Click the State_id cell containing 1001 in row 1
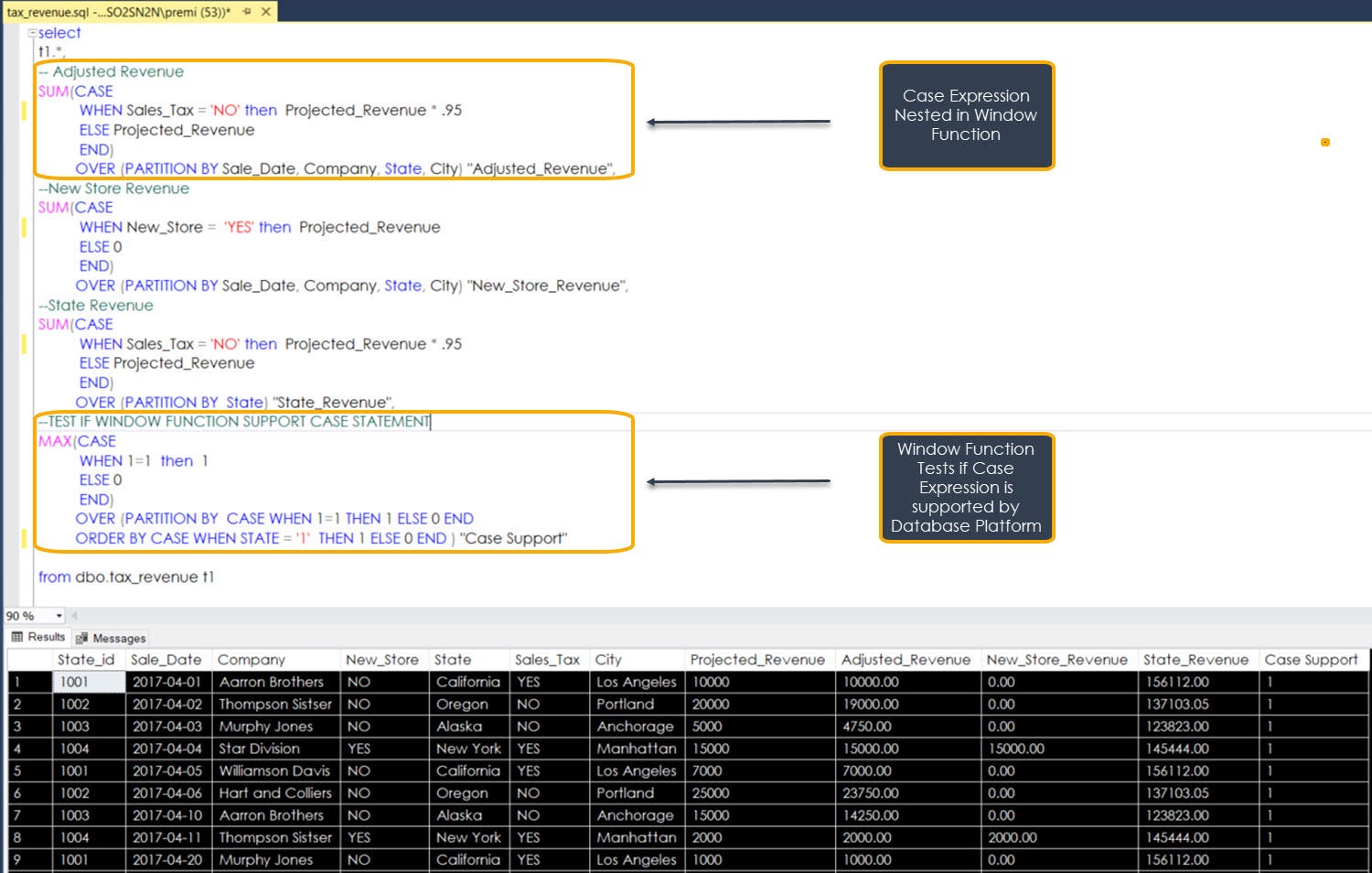1372x873 pixels. 87,682
